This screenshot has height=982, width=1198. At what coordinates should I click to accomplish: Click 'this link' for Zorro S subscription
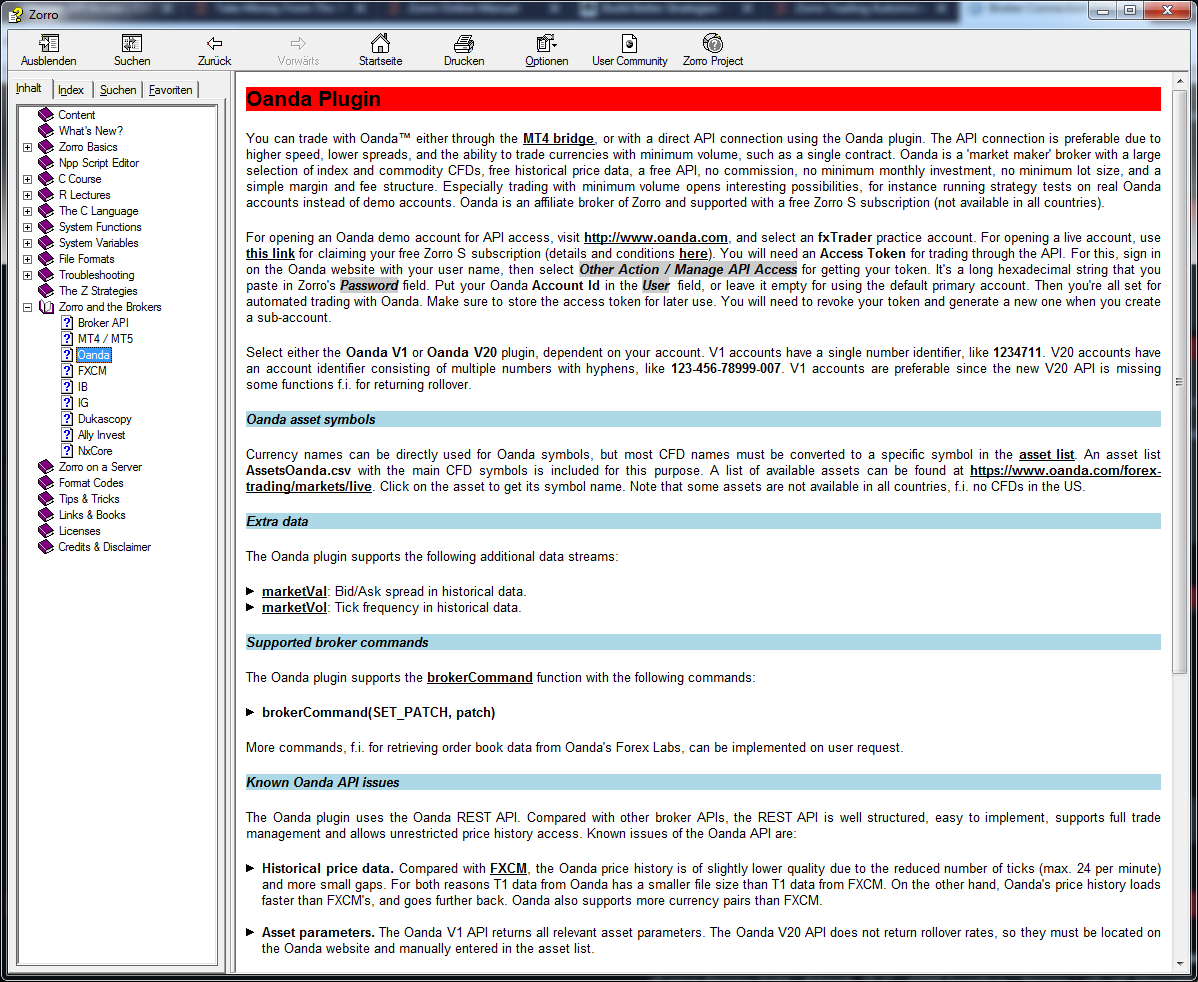[x=270, y=254]
